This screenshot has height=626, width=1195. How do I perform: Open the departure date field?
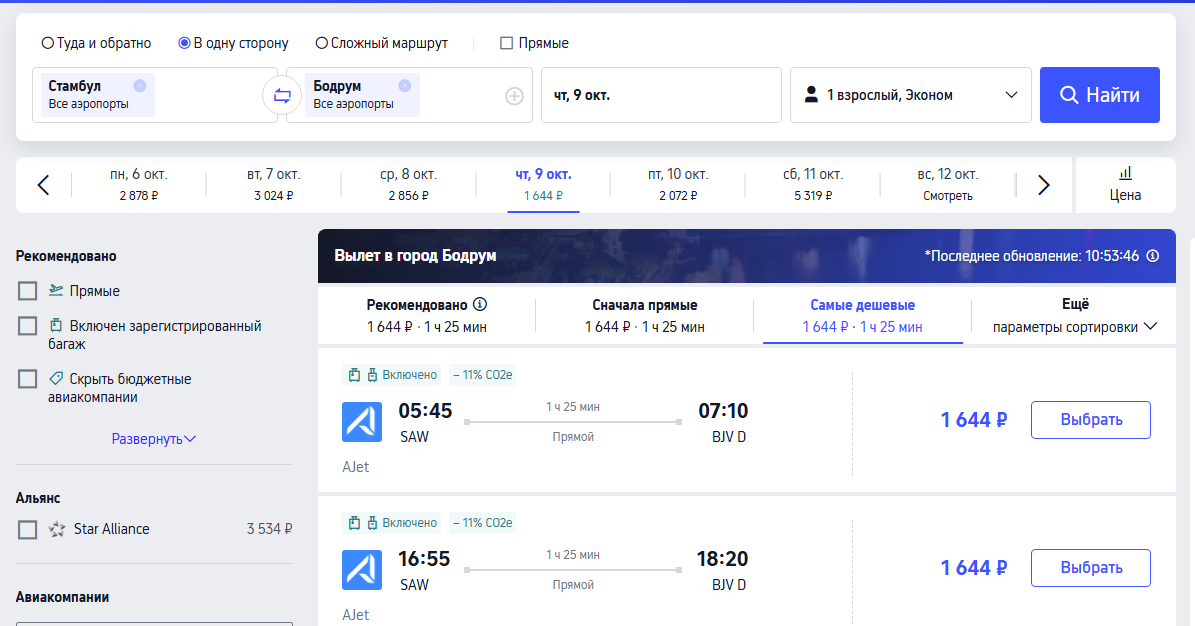tap(662, 95)
